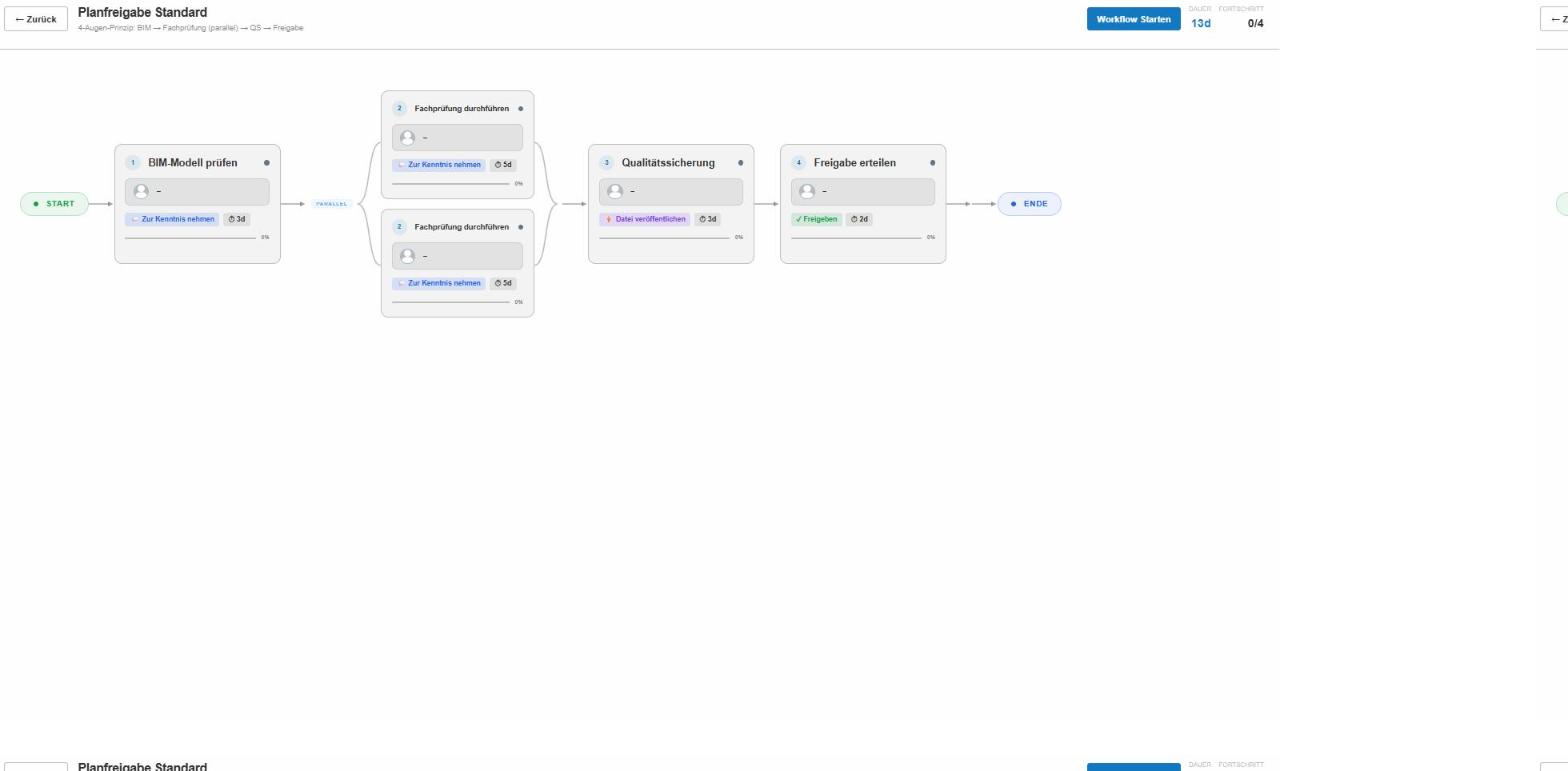
Task: Click the green Freigeben action tag
Action: pyautogui.click(x=816, y=219)
